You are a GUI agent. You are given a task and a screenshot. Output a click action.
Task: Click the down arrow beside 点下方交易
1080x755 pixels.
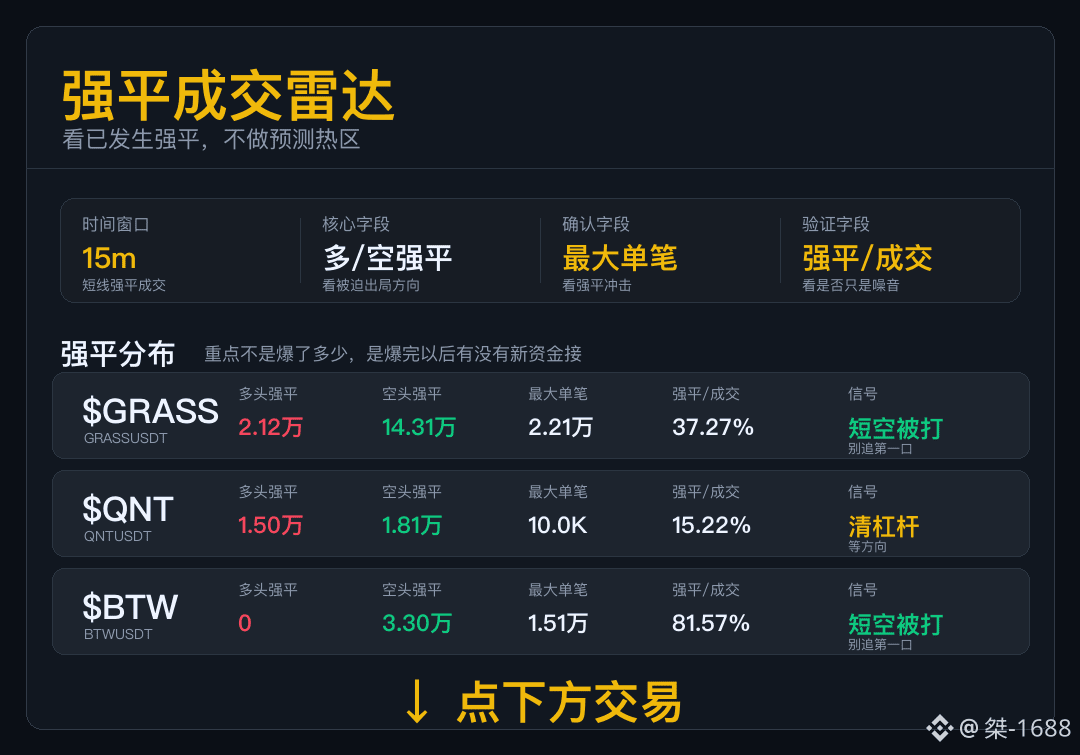416,701
